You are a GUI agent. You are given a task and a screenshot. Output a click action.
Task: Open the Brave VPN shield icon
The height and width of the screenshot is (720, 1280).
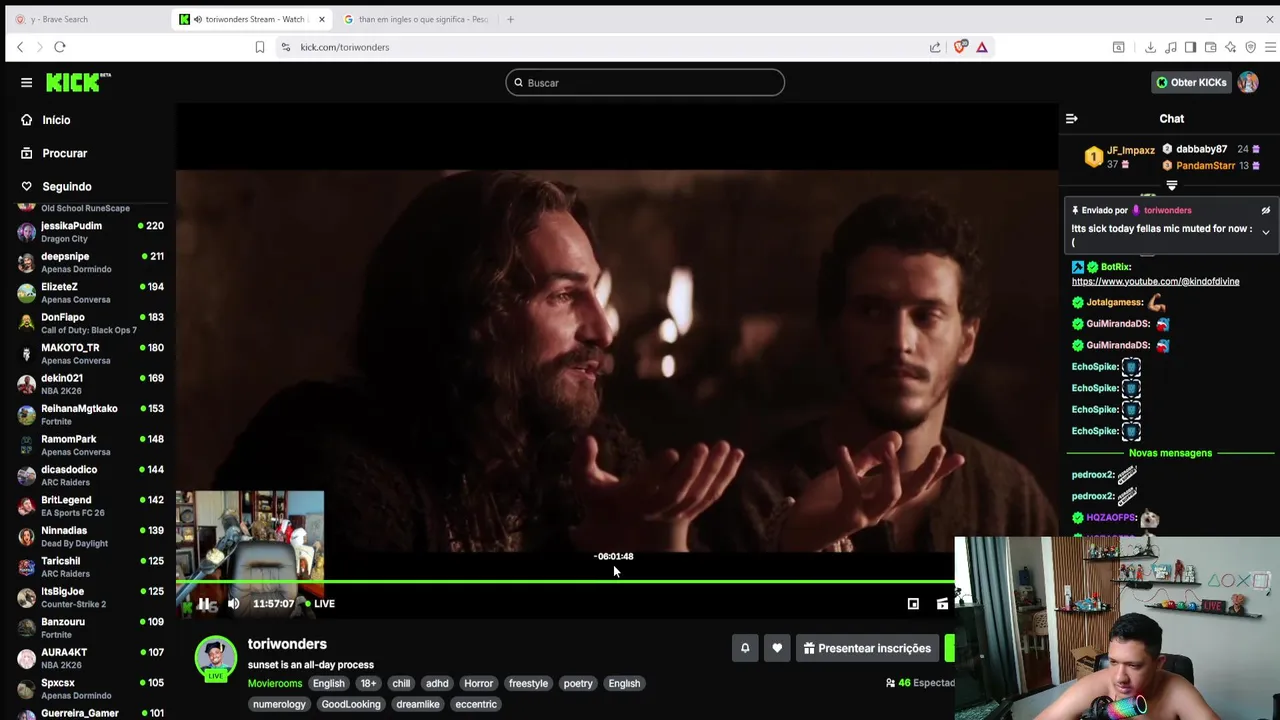[1250, 47]
